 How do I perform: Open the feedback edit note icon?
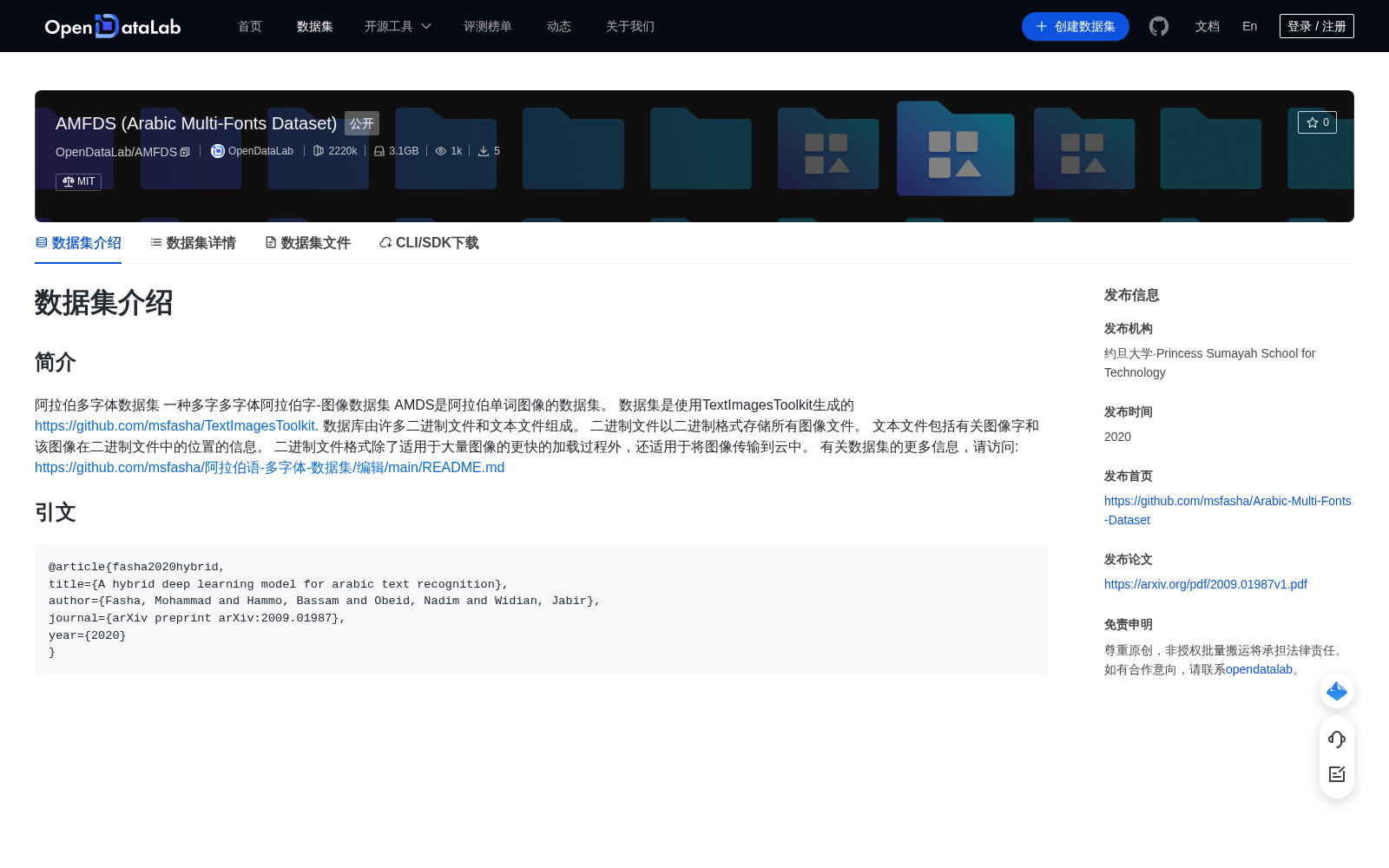coord(1337,774)
